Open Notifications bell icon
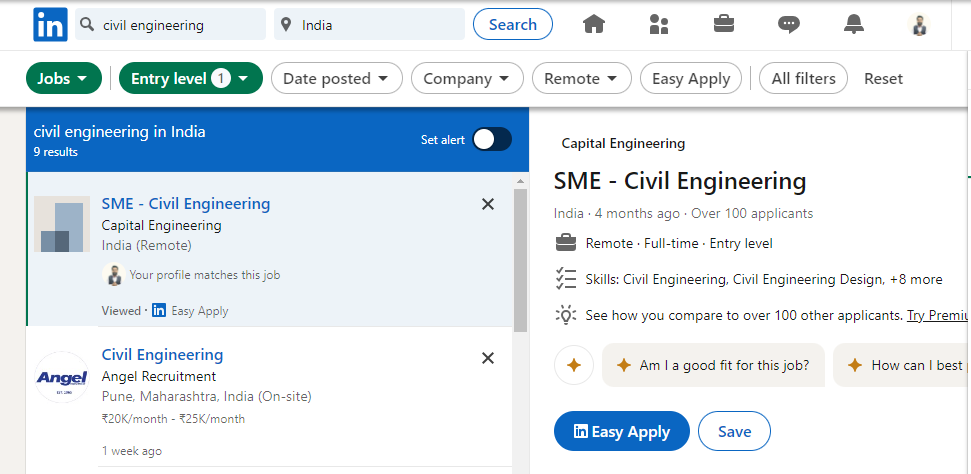971x474 pixels. [x=854, y=24]
